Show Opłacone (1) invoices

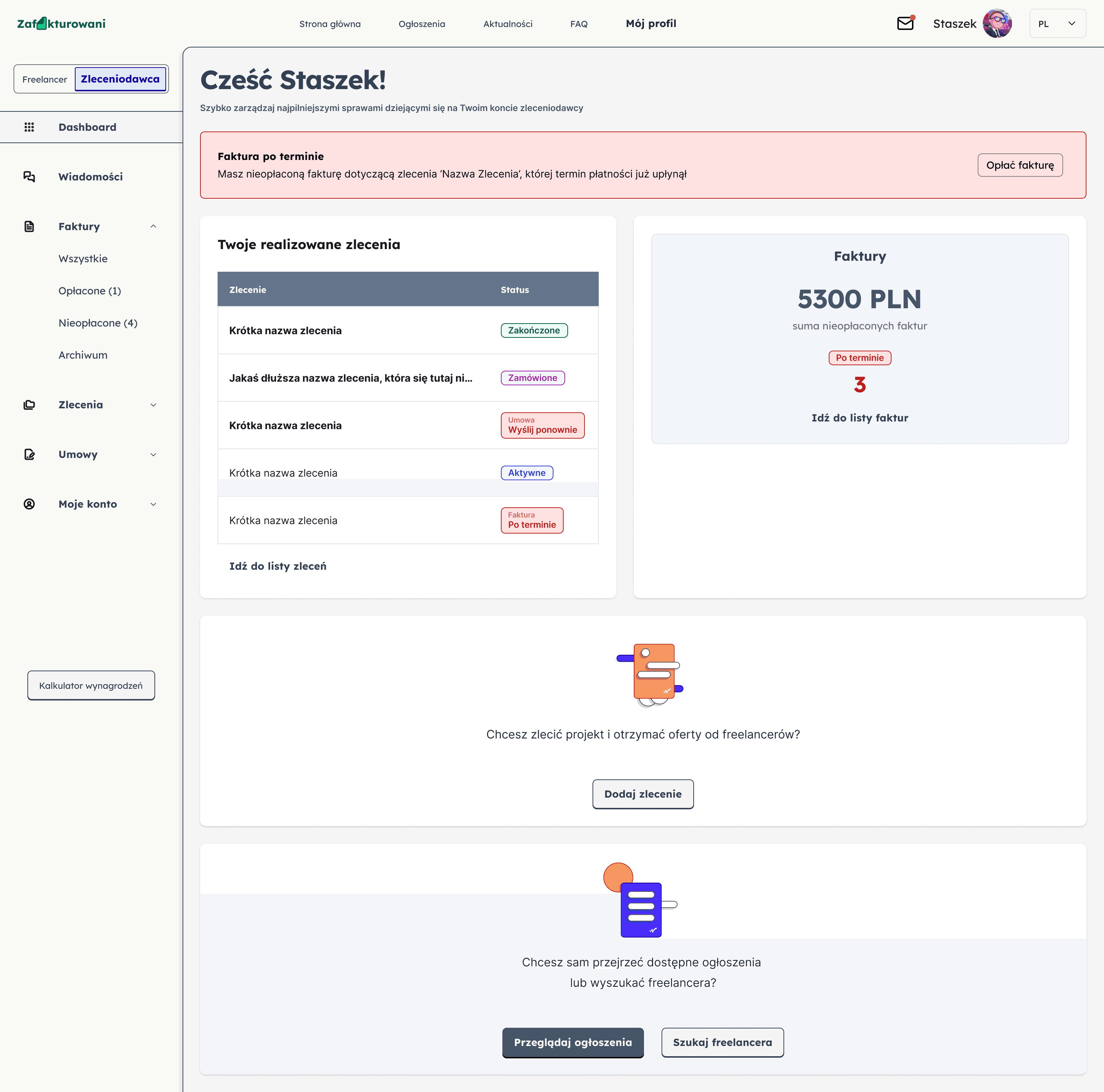point(90,290)
